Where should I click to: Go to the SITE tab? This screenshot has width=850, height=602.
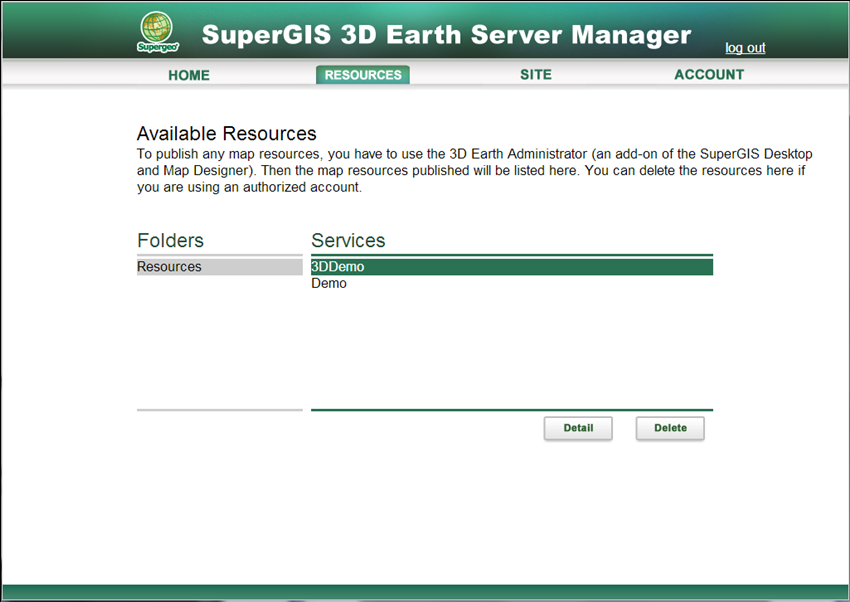coord(536,74)
